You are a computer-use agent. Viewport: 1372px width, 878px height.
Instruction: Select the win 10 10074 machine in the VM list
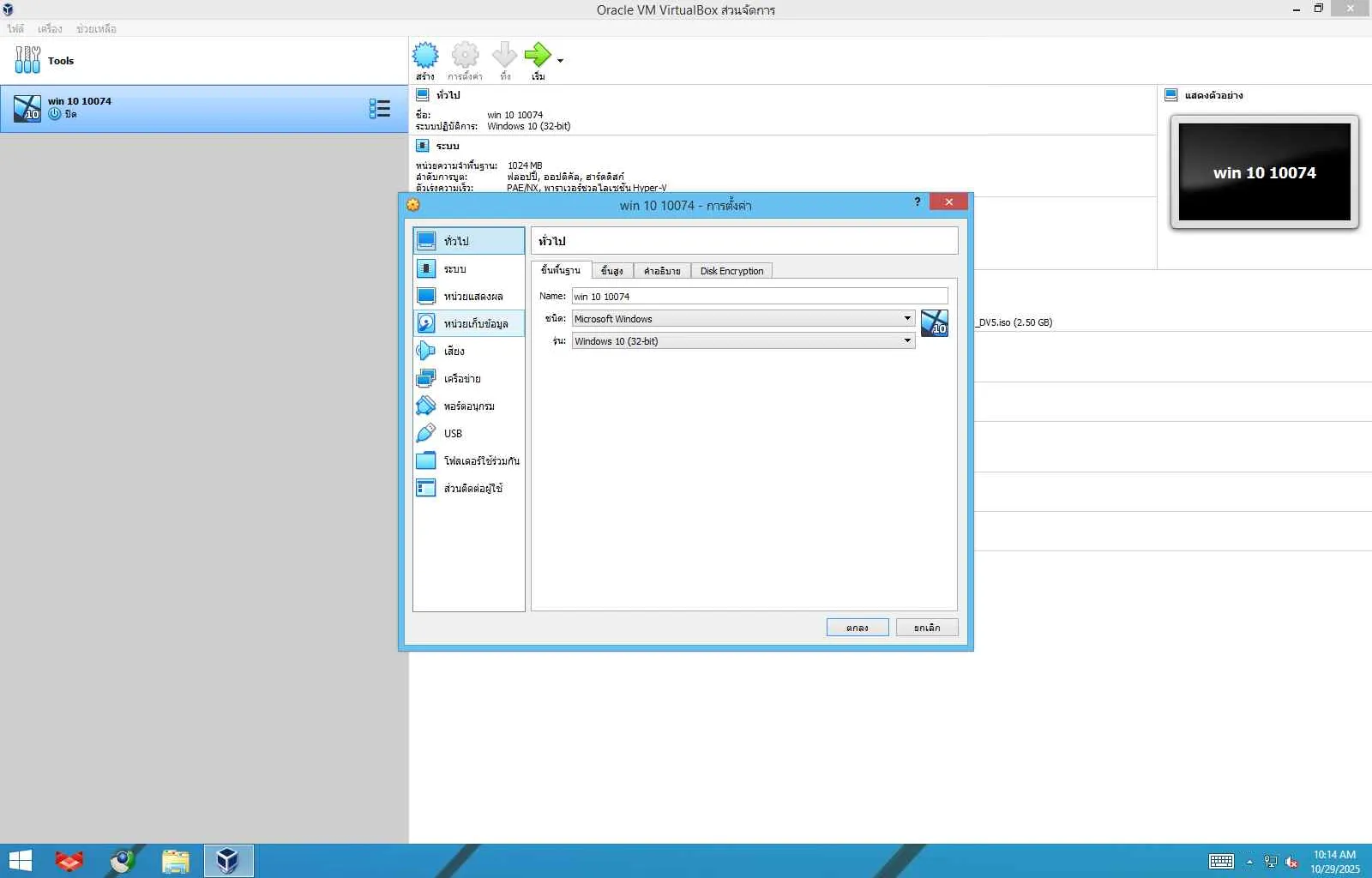204,109
